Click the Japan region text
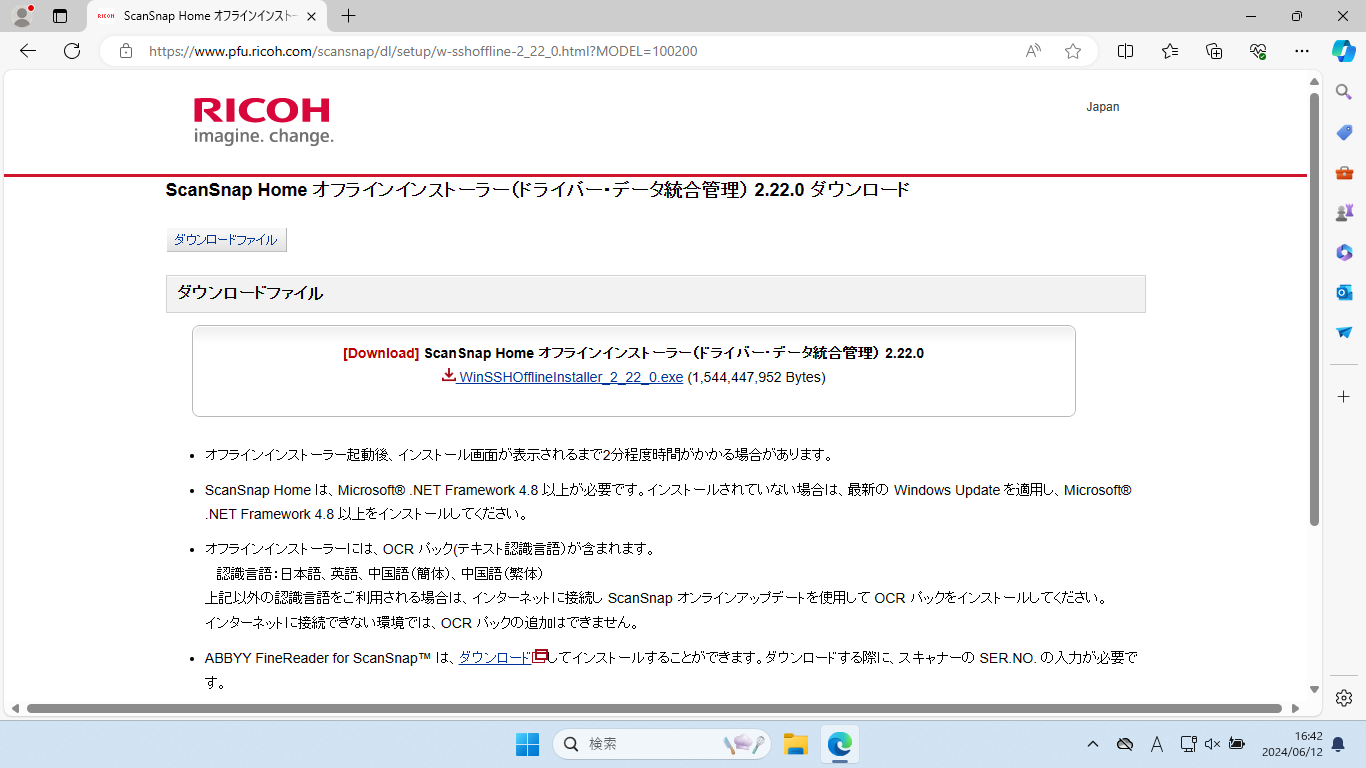The image size is (1366, 768). click(1103, 107)
